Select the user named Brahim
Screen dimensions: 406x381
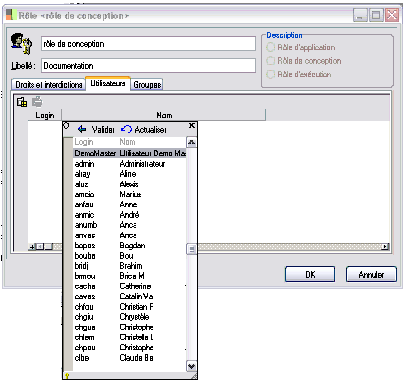pos(130,266)
